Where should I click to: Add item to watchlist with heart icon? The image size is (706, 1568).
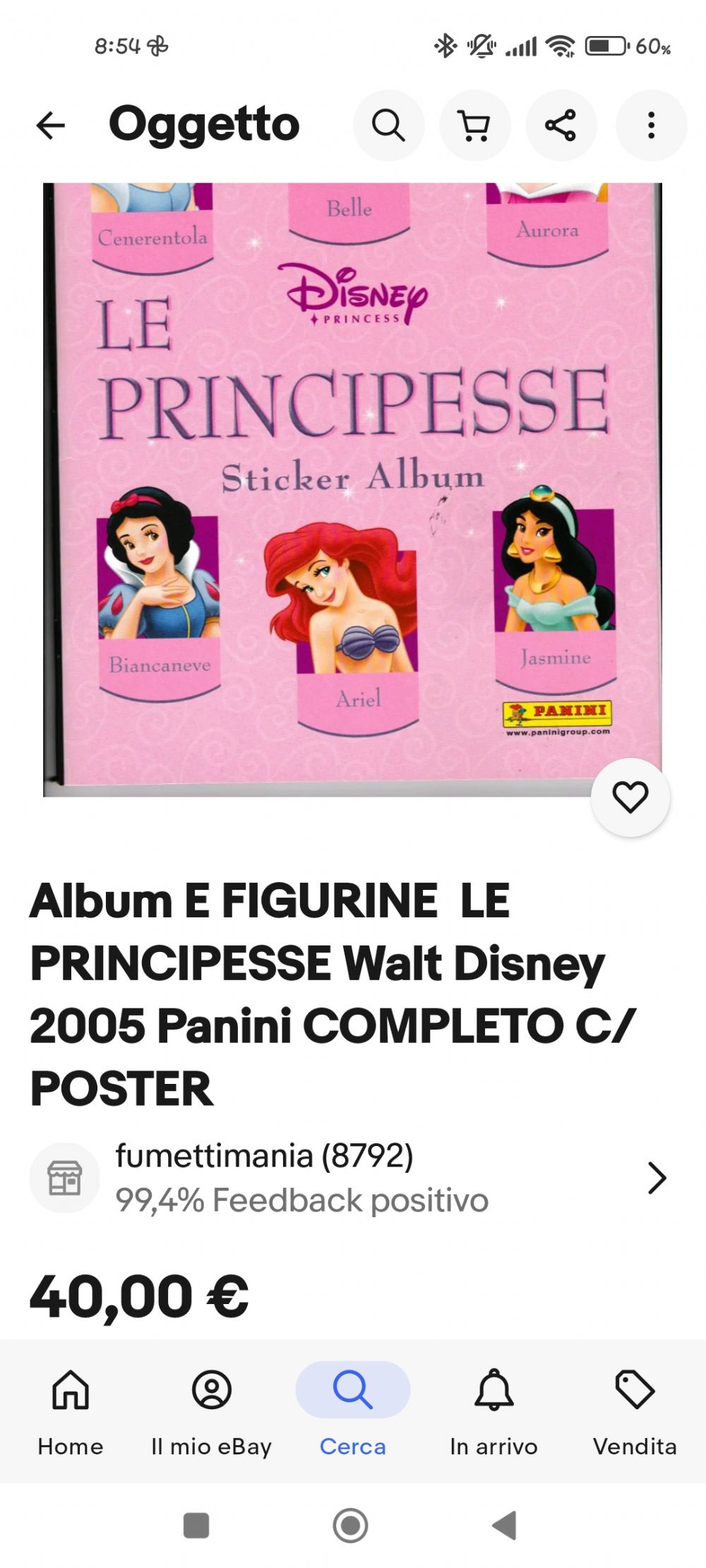click(630, 797)
